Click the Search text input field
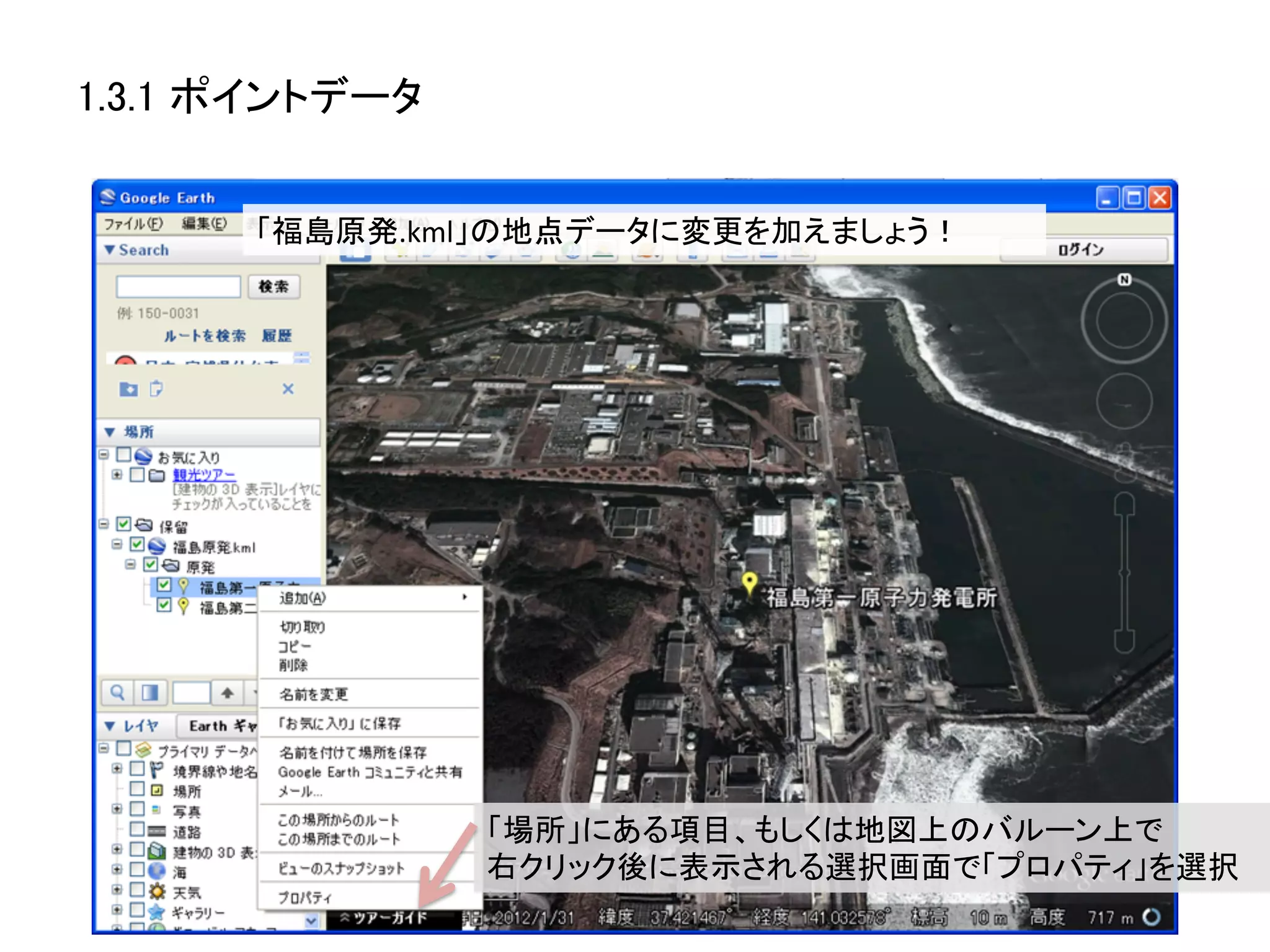The width and height of the screenshot is (1270, 952). (x=179, y=286)
